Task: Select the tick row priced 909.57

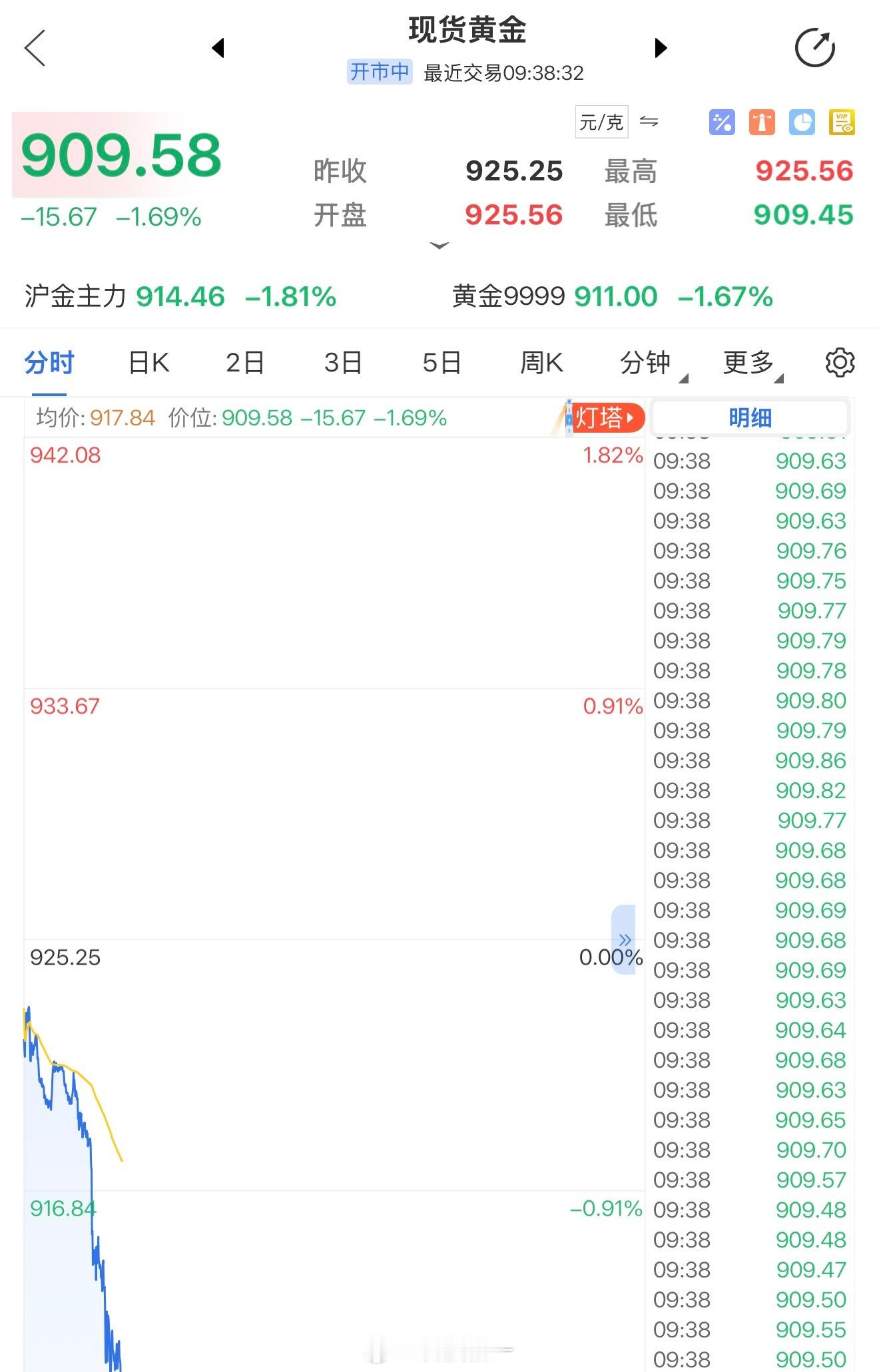Action: pyautogui.click(x=750, y=1180)
